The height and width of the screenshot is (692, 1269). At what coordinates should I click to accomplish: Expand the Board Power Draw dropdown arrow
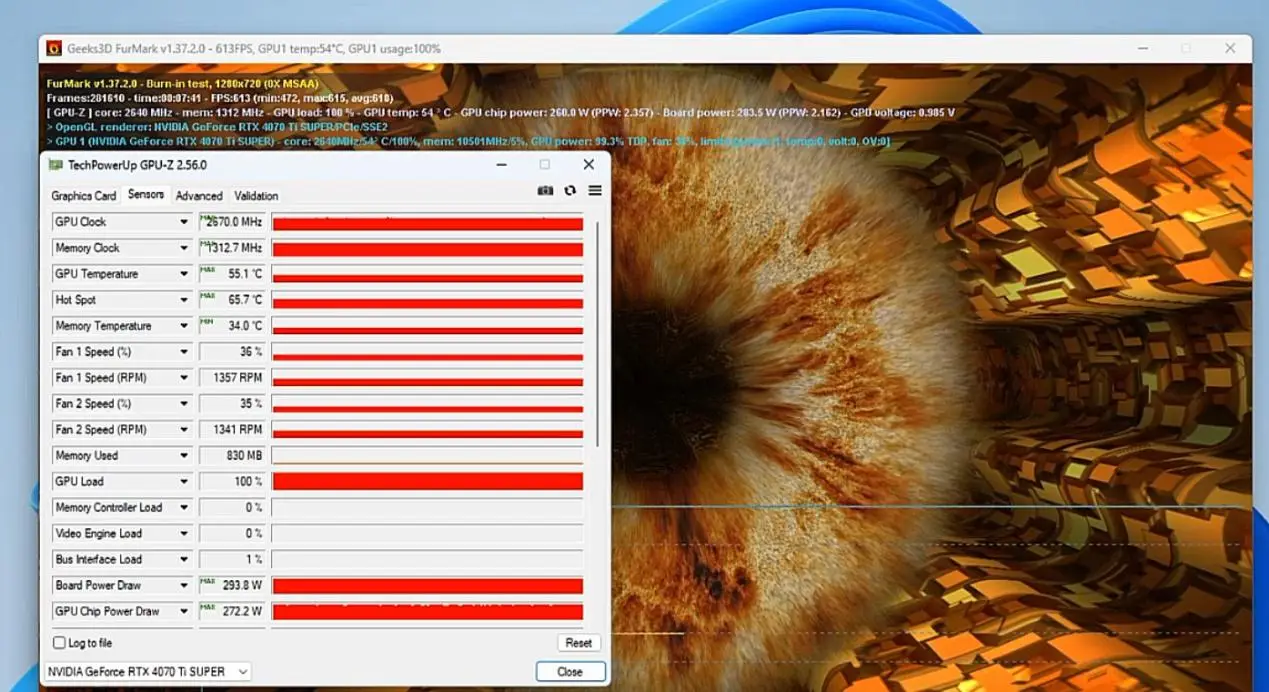pyautogui.click(x=184, y=586)
